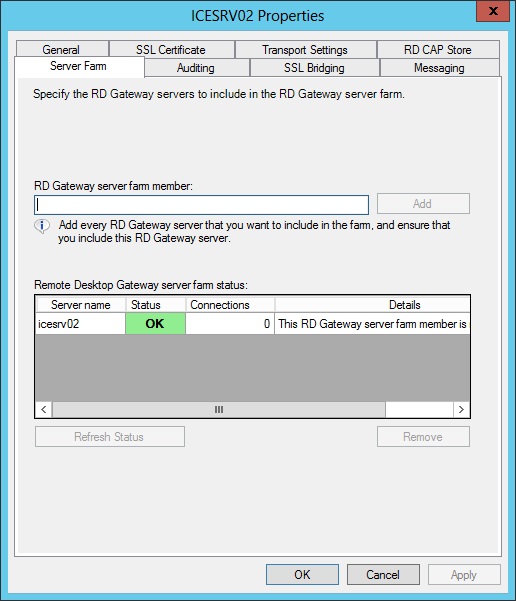Click the left arrow of horizontal scrollbar
The image size is (516, 601).
44,409
